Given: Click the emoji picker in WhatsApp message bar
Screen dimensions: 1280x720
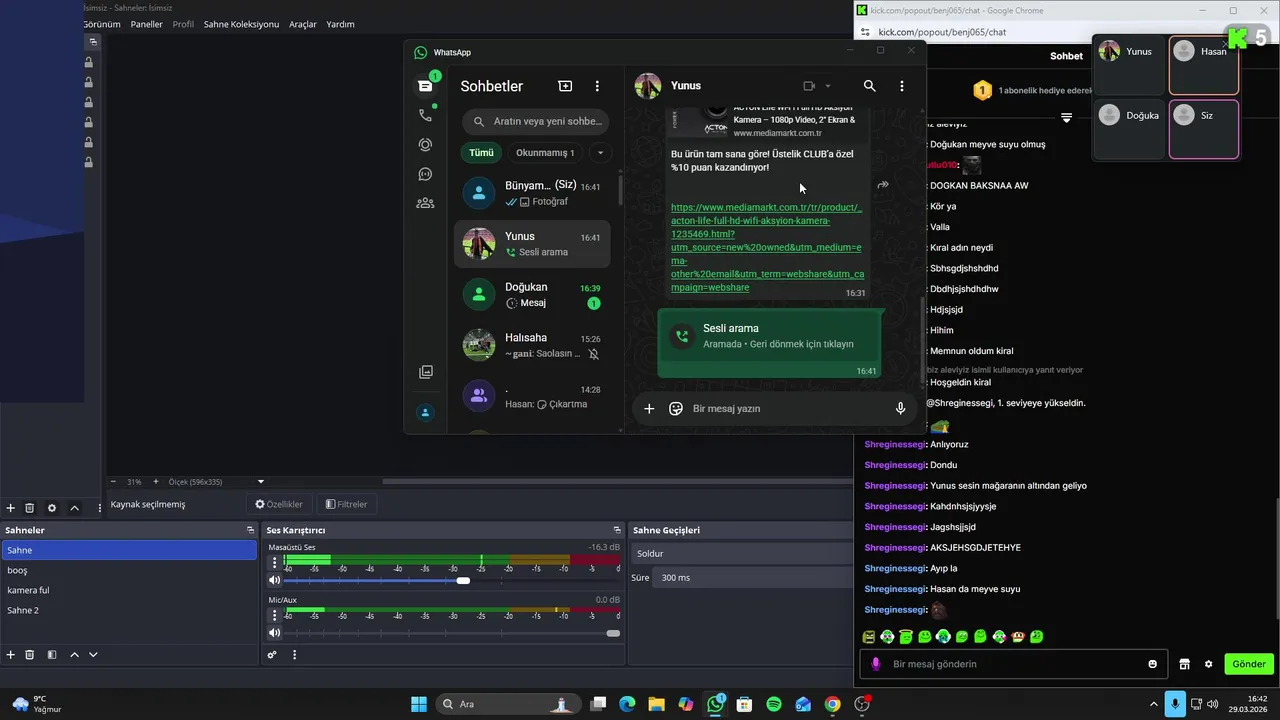Looking at the screenshot, I should [676, 408].
